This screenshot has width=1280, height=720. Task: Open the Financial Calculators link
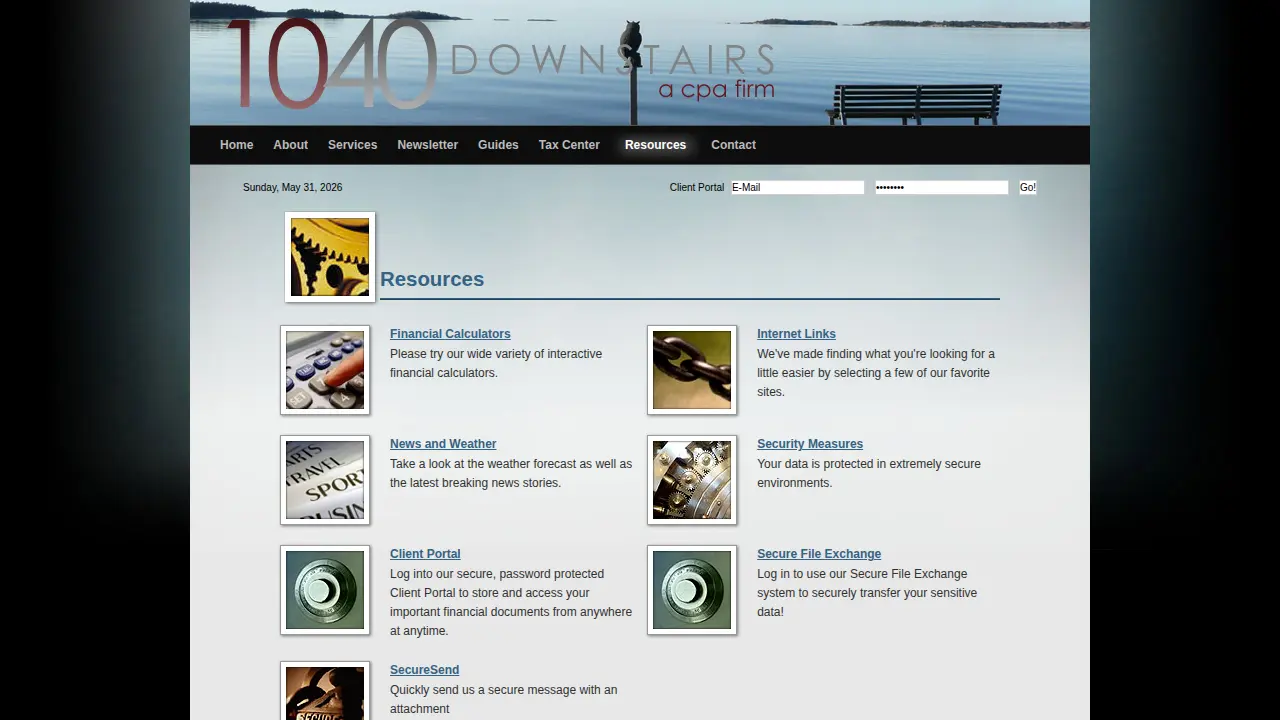coord(450,334)
